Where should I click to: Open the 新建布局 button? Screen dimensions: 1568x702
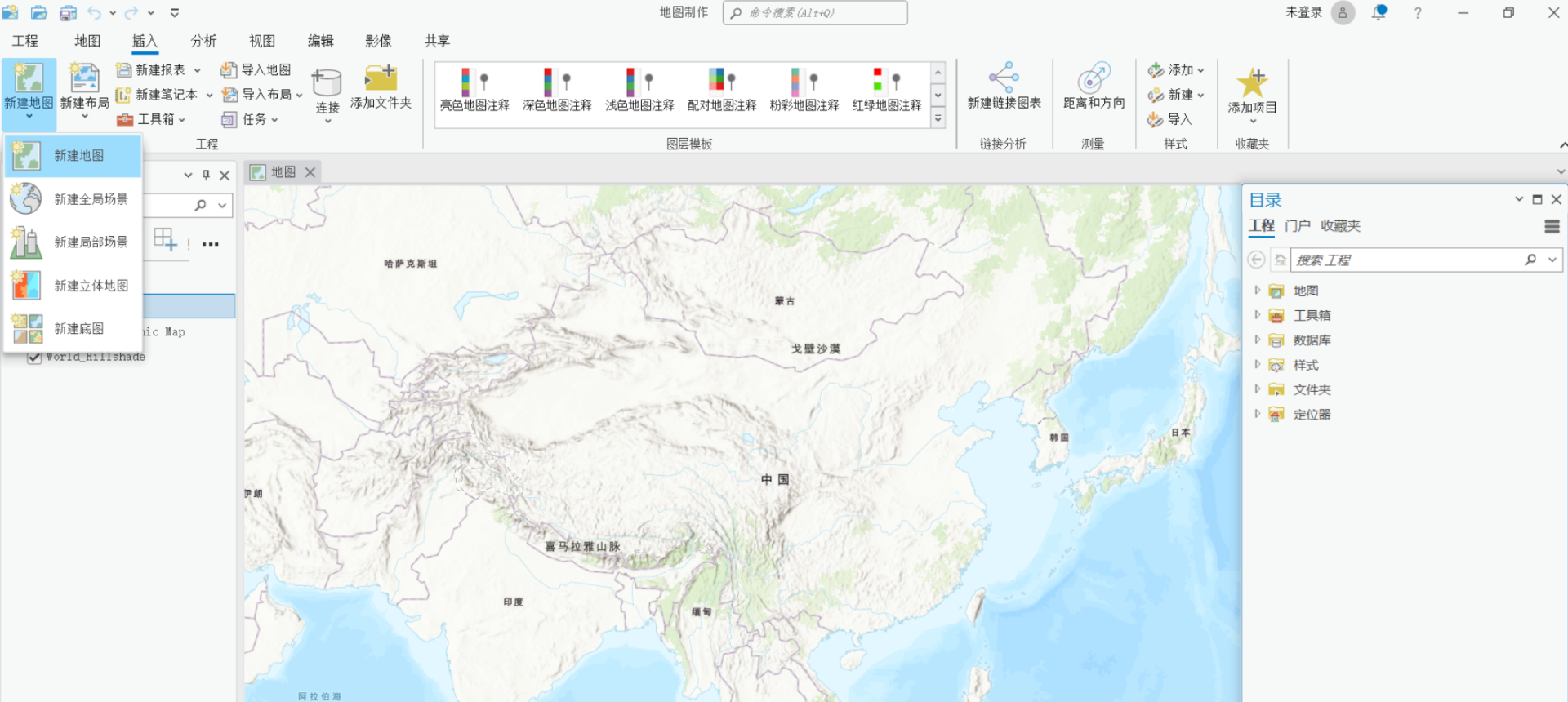(x=84, y=90)
